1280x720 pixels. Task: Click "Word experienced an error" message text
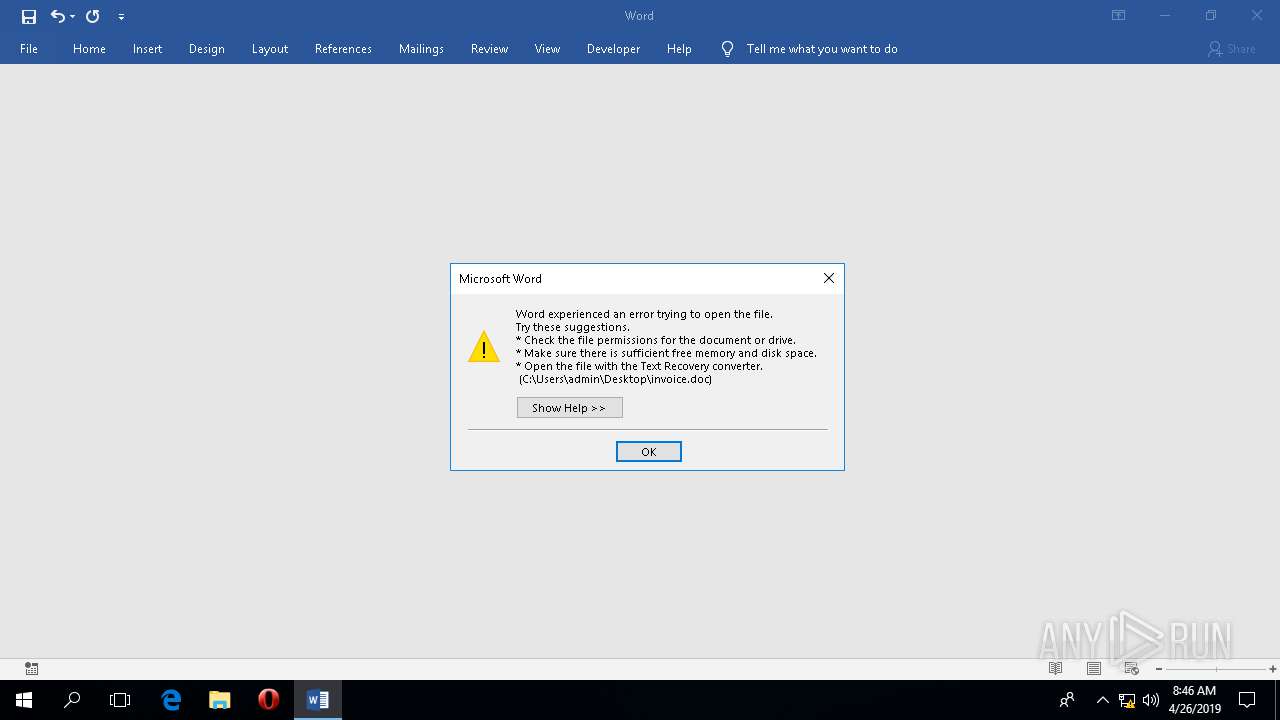(644, 314)
